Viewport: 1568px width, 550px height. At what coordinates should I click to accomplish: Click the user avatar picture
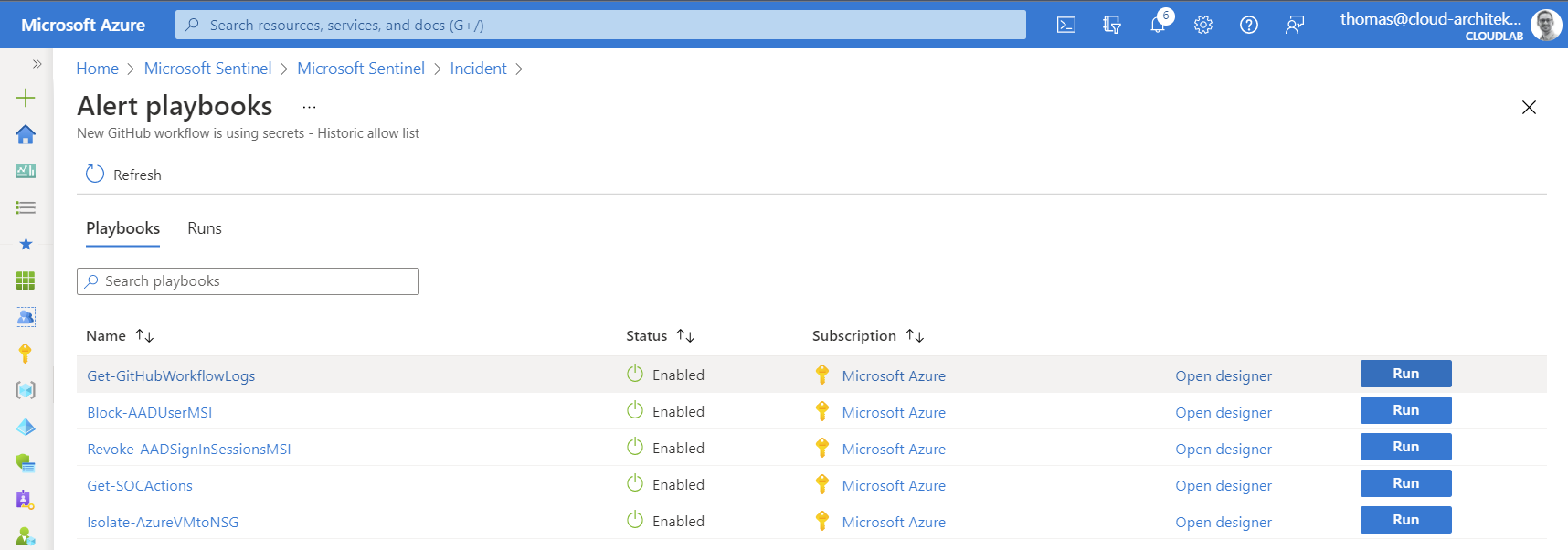coord(1546,25)
